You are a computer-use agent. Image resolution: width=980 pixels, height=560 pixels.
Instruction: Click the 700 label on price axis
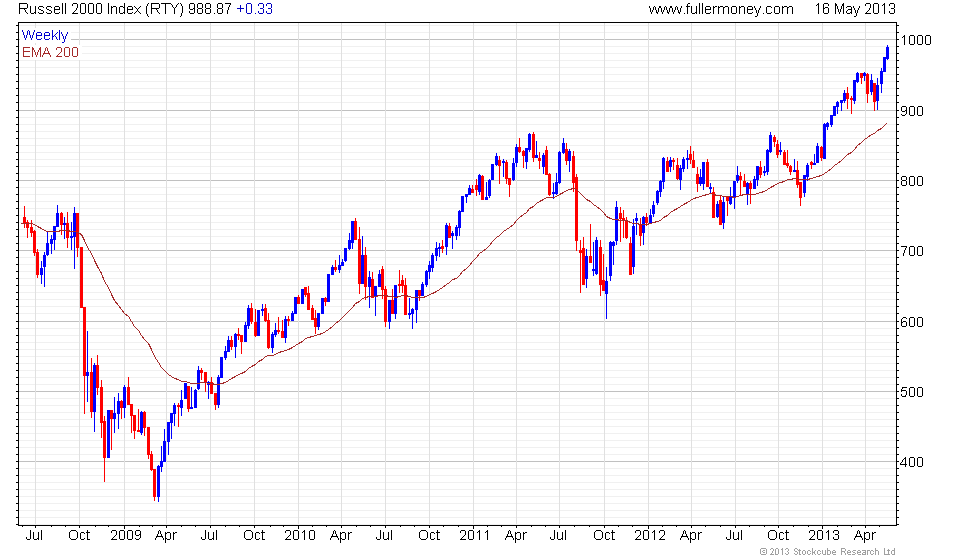click(x=912, y=251)
